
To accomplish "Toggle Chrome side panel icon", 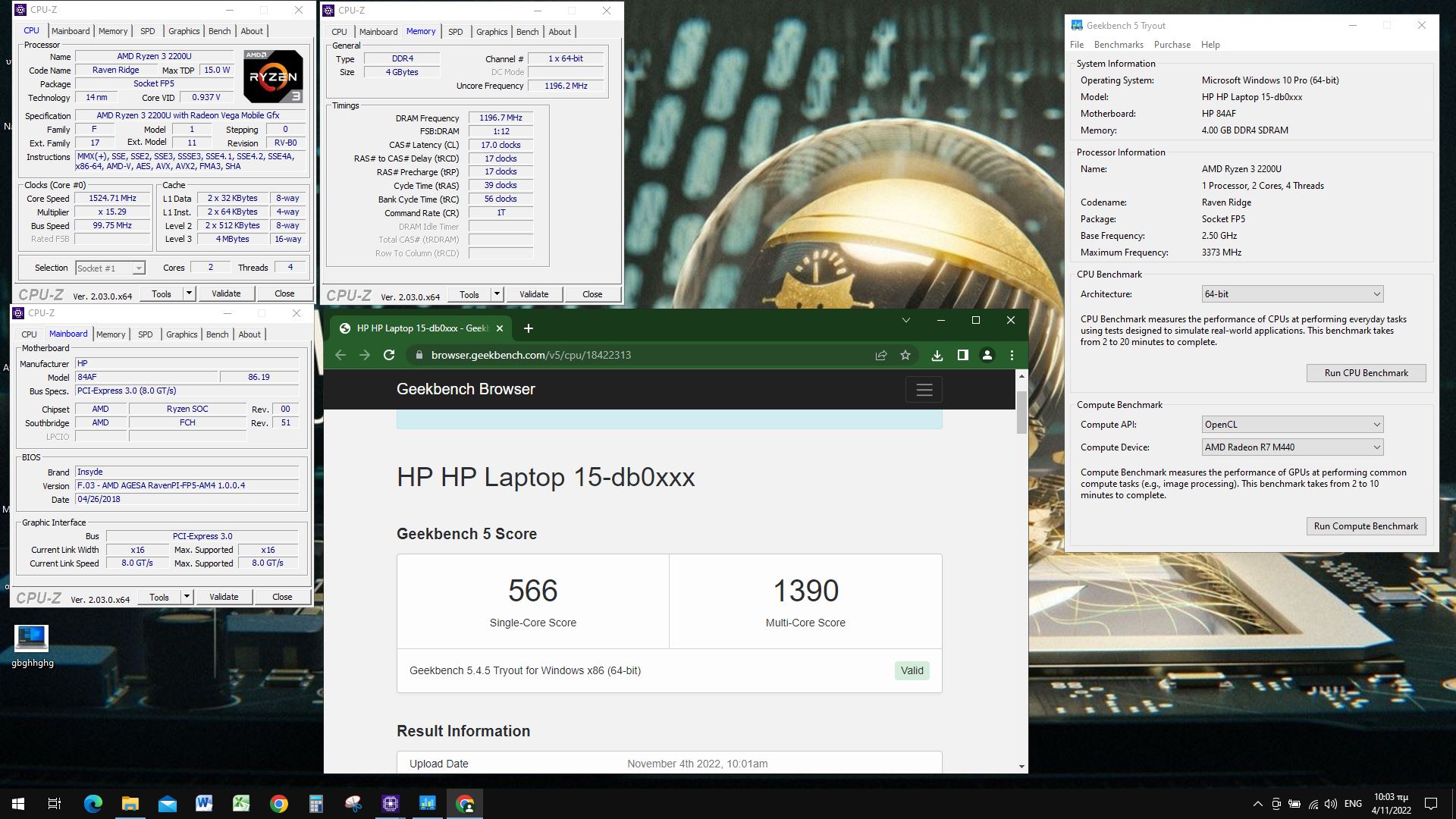I will point(962,355).
